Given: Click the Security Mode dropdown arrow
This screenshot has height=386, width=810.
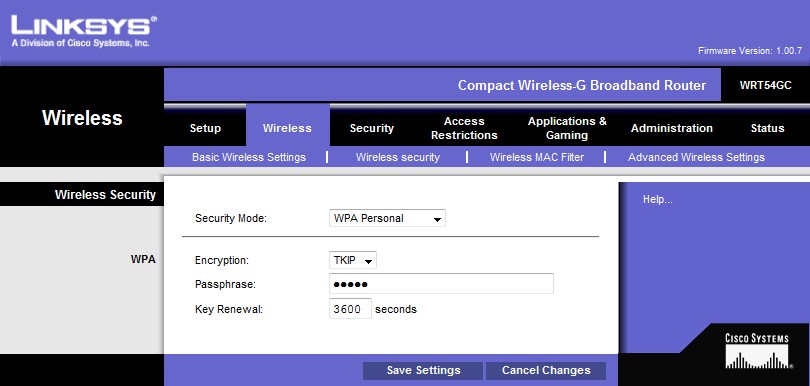Looking at the screenshot, I should tap(437, 219).
